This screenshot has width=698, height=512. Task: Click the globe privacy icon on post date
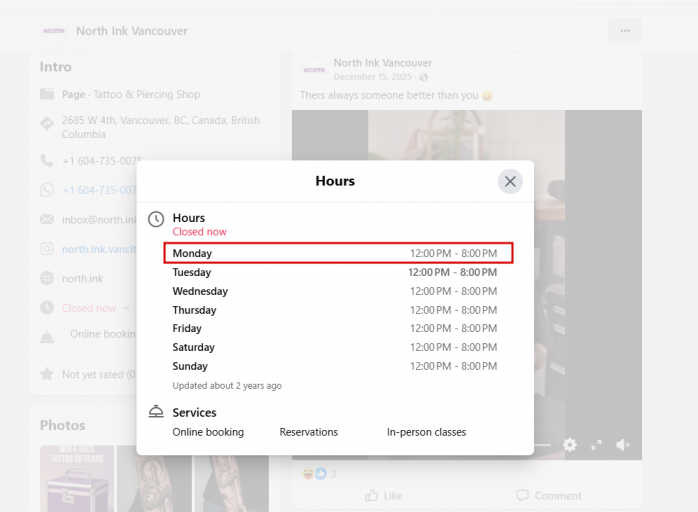423,77
